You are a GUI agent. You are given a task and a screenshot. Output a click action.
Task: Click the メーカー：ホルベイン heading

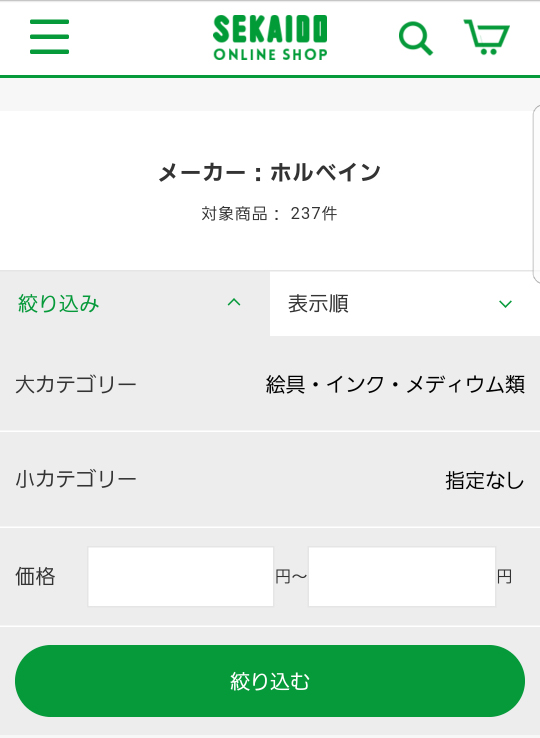(270, 172)
